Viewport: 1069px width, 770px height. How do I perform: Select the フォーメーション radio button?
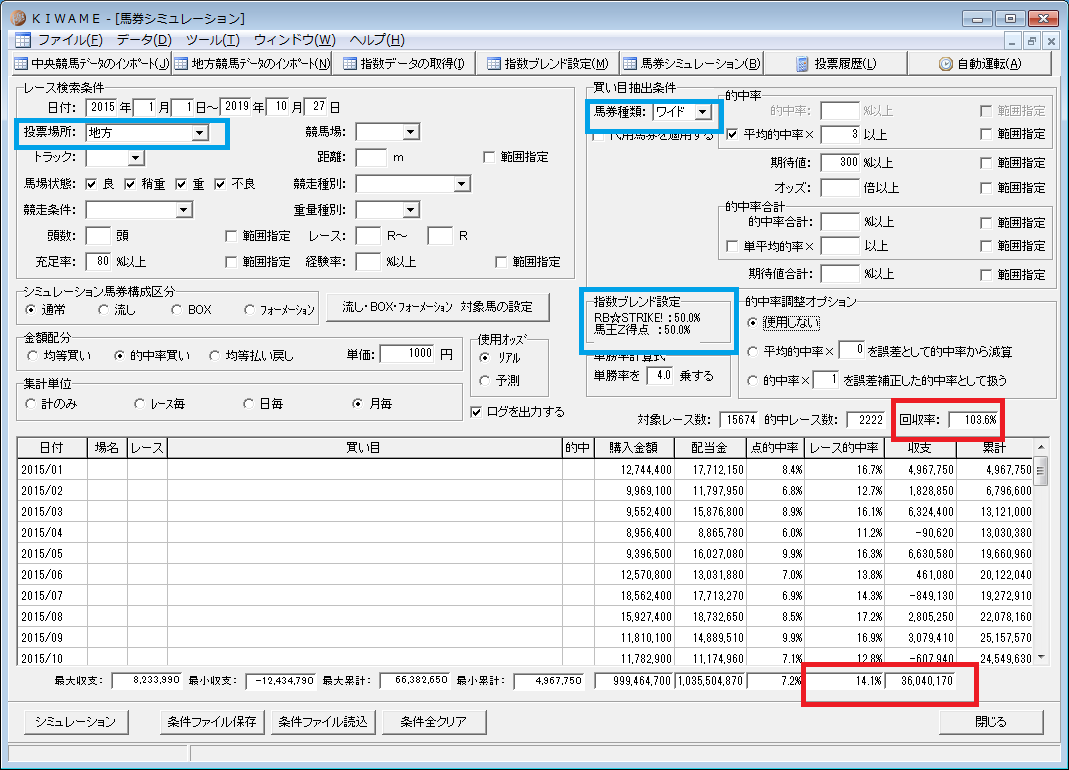pos(250,310)
